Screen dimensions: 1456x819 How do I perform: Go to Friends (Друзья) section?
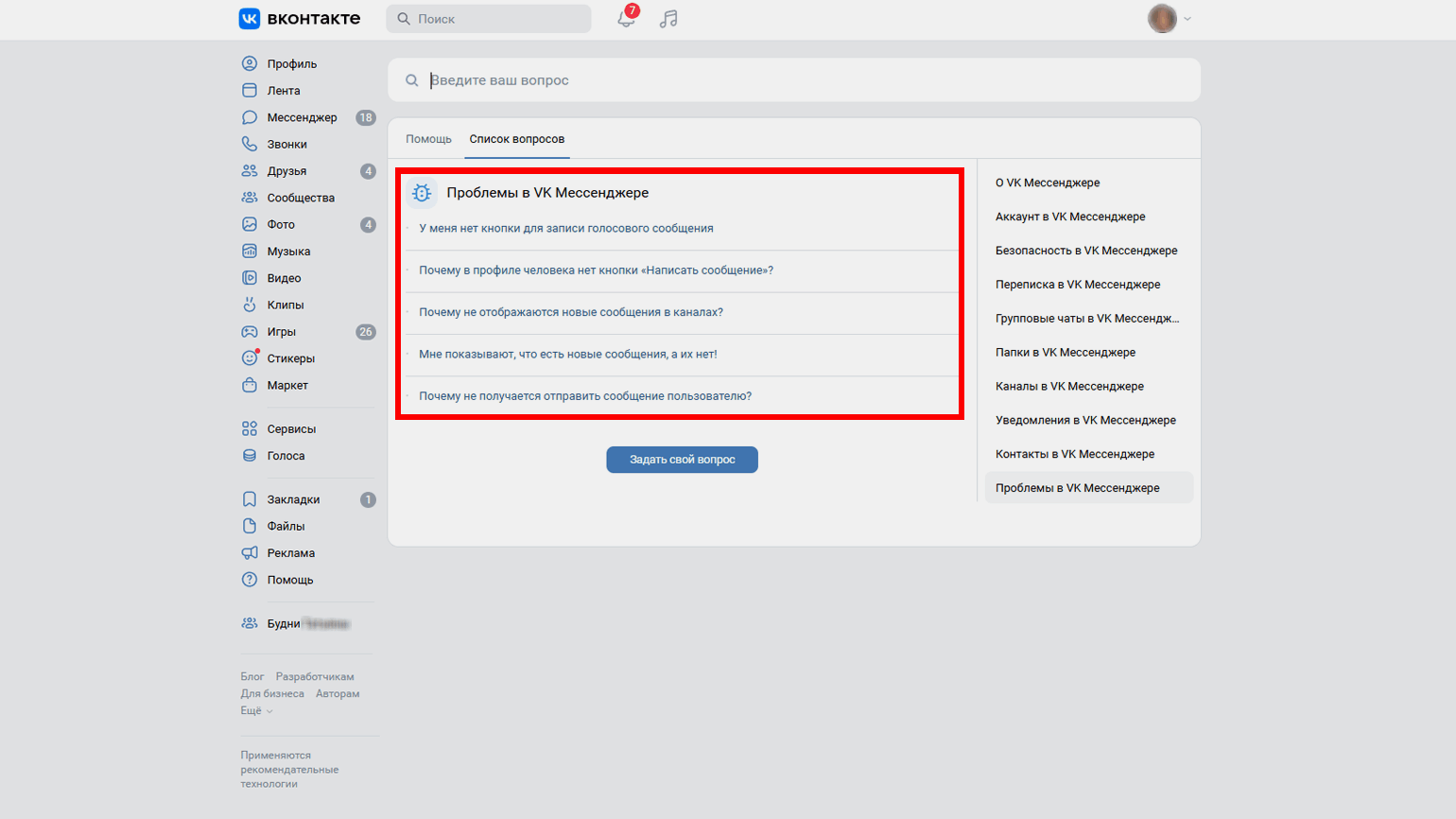pos(286,171)
